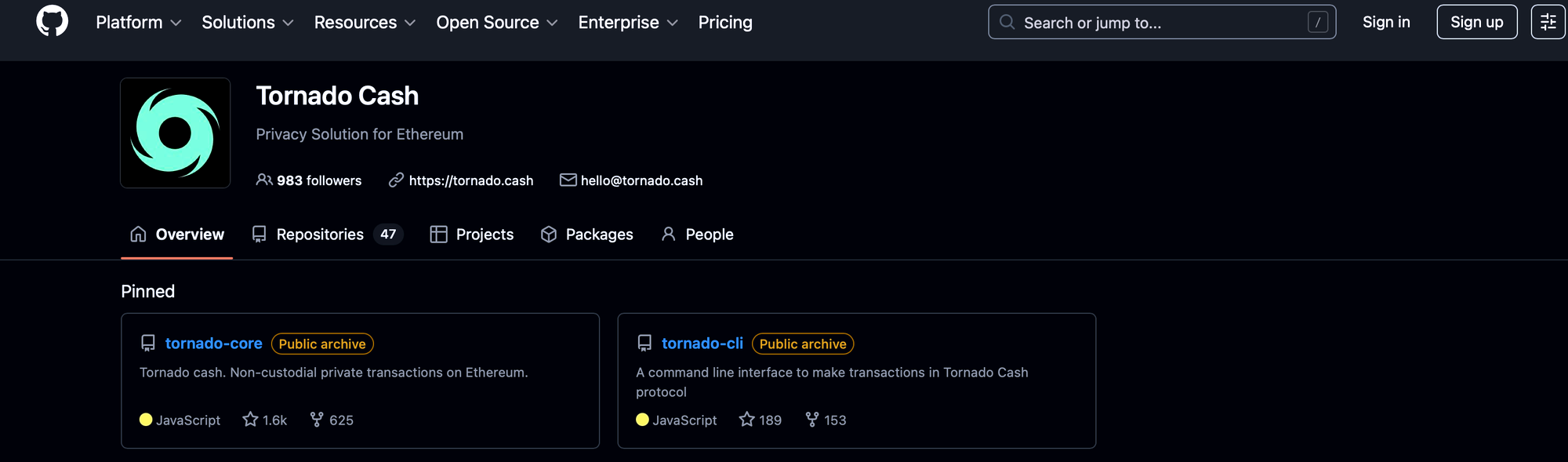The width and height of the screenshot is (1568, 462).
Task: Click the star icon on tornado-cli
Action: coord(746,420)
